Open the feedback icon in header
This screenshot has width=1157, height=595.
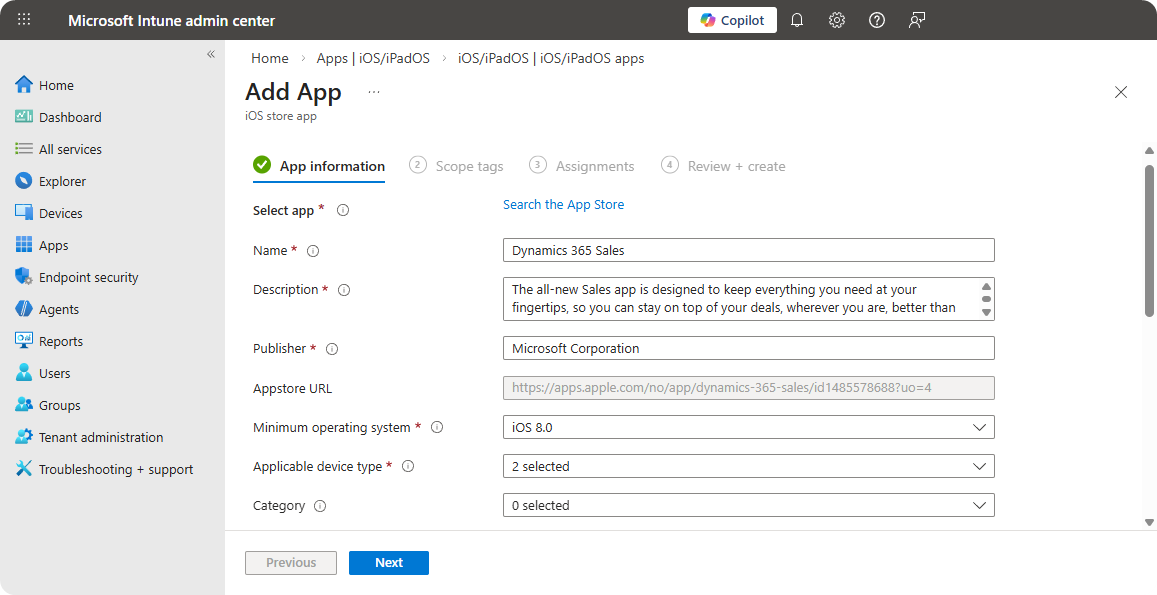pos(917,20)
